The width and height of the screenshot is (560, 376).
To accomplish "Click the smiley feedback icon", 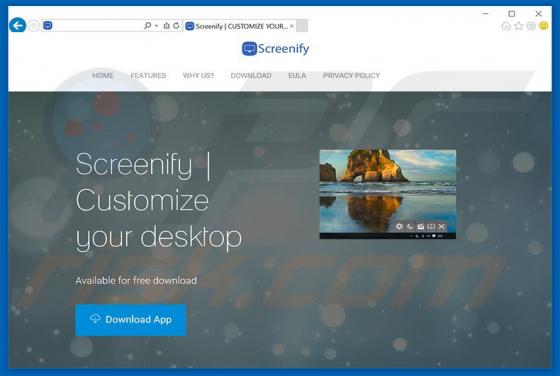I will point(544,26).
